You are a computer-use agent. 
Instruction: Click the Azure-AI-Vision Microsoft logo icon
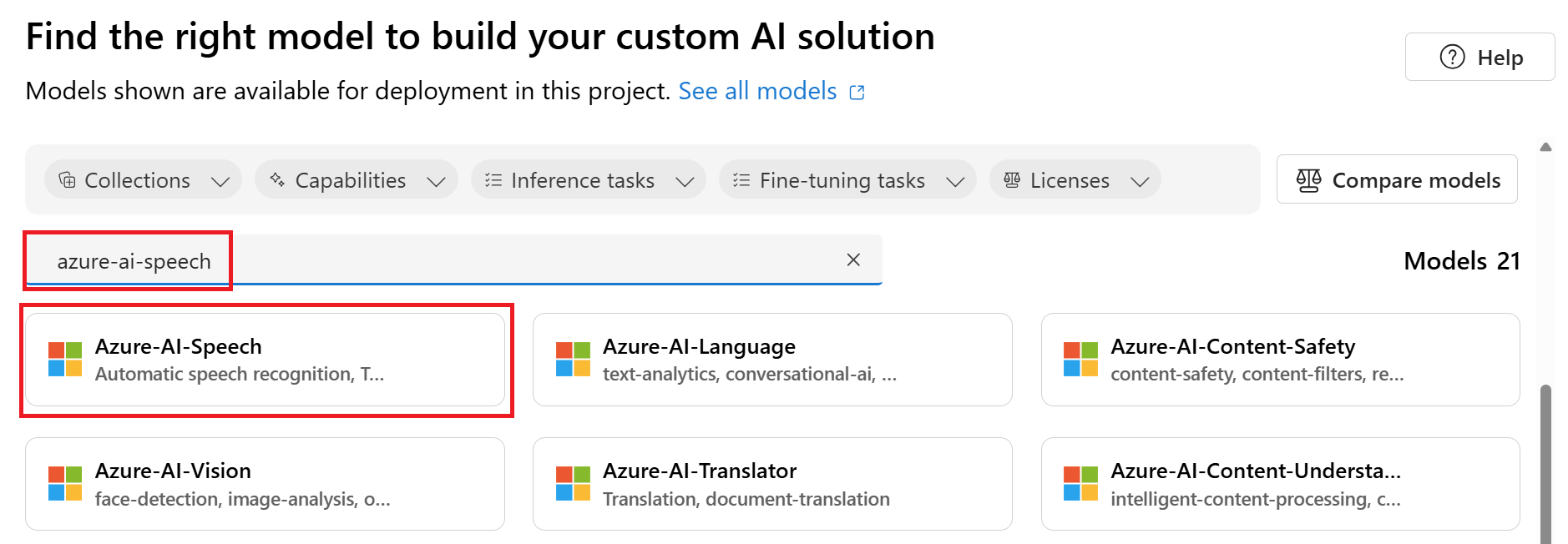pyautogui.click(x=65, y=484)
